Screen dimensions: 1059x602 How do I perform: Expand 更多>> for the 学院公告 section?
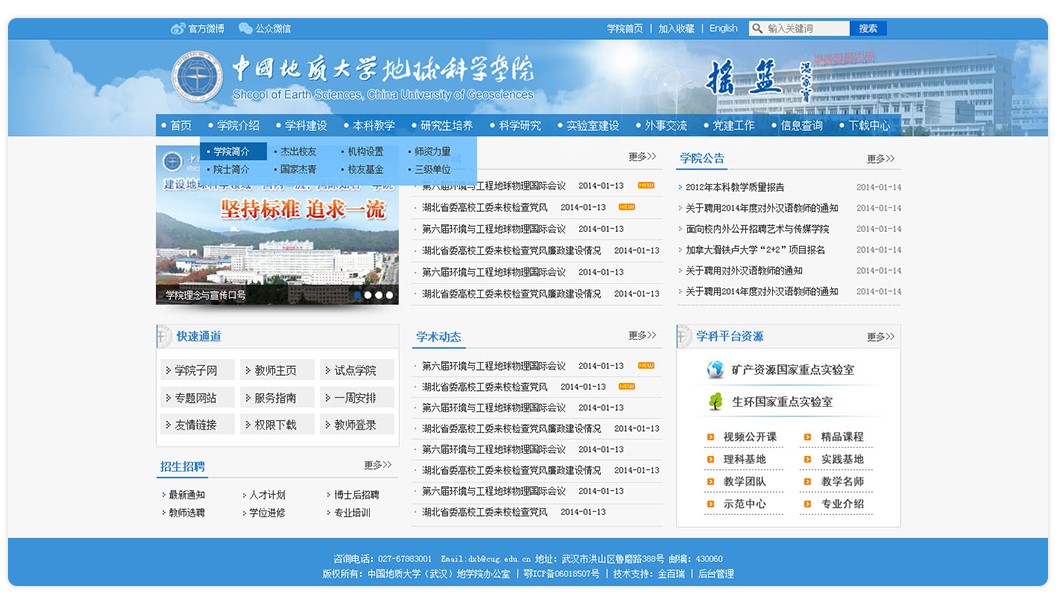tap(881, 159)
